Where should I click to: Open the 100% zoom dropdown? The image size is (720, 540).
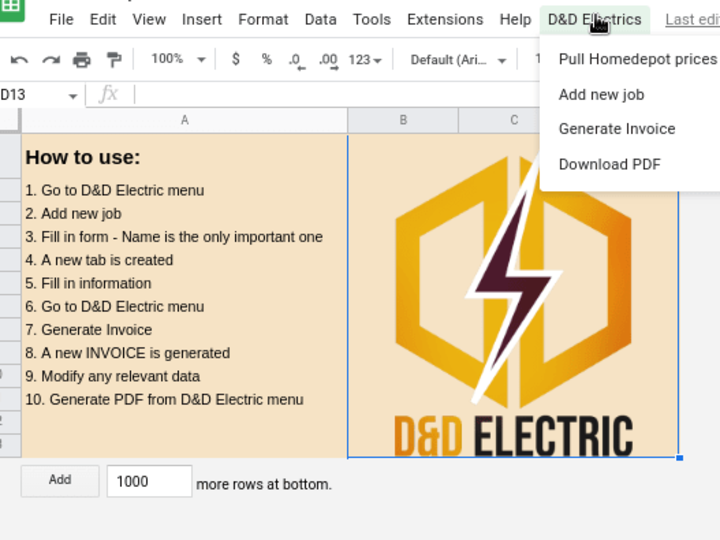click(x=178, y=59)
